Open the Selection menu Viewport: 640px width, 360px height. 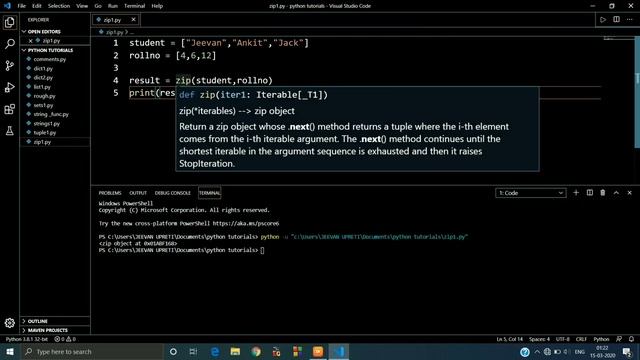coord(59,6)
